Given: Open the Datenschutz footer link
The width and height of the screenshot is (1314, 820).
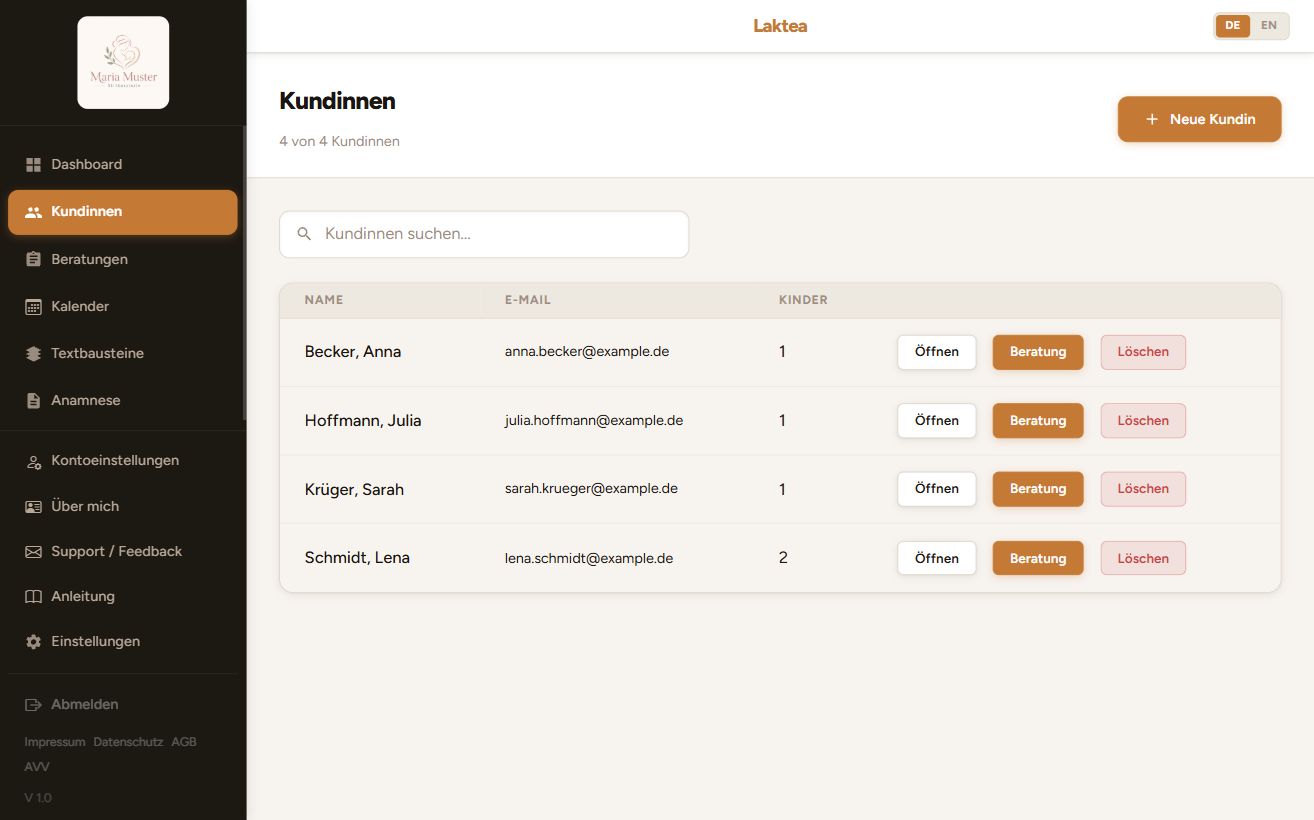Looking at the screenshot, I should click(128, 742).
